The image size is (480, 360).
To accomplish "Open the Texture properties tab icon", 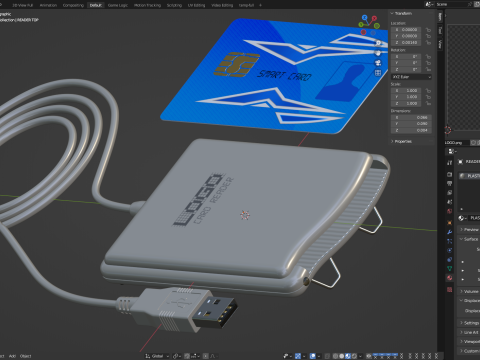I will pos(450,289).
